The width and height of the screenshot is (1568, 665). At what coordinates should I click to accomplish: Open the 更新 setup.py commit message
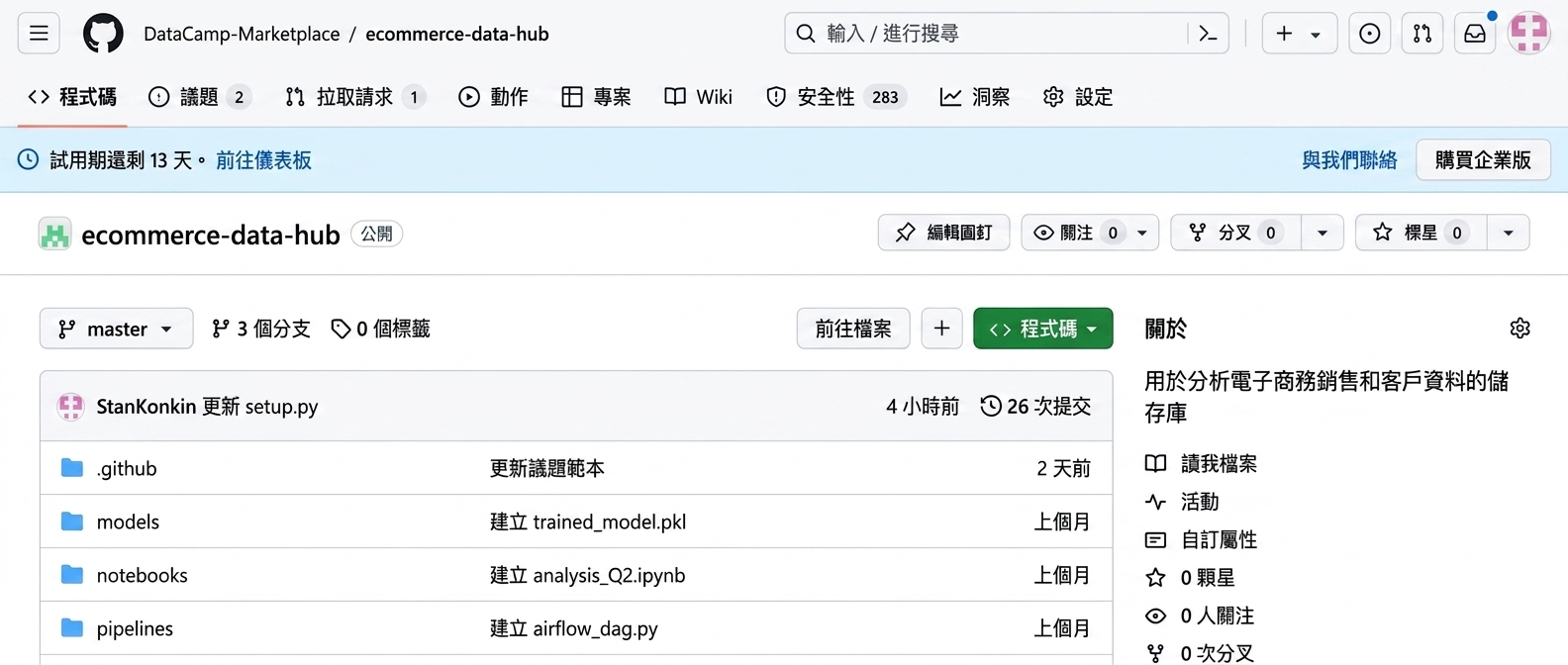(x=260, y=407)
